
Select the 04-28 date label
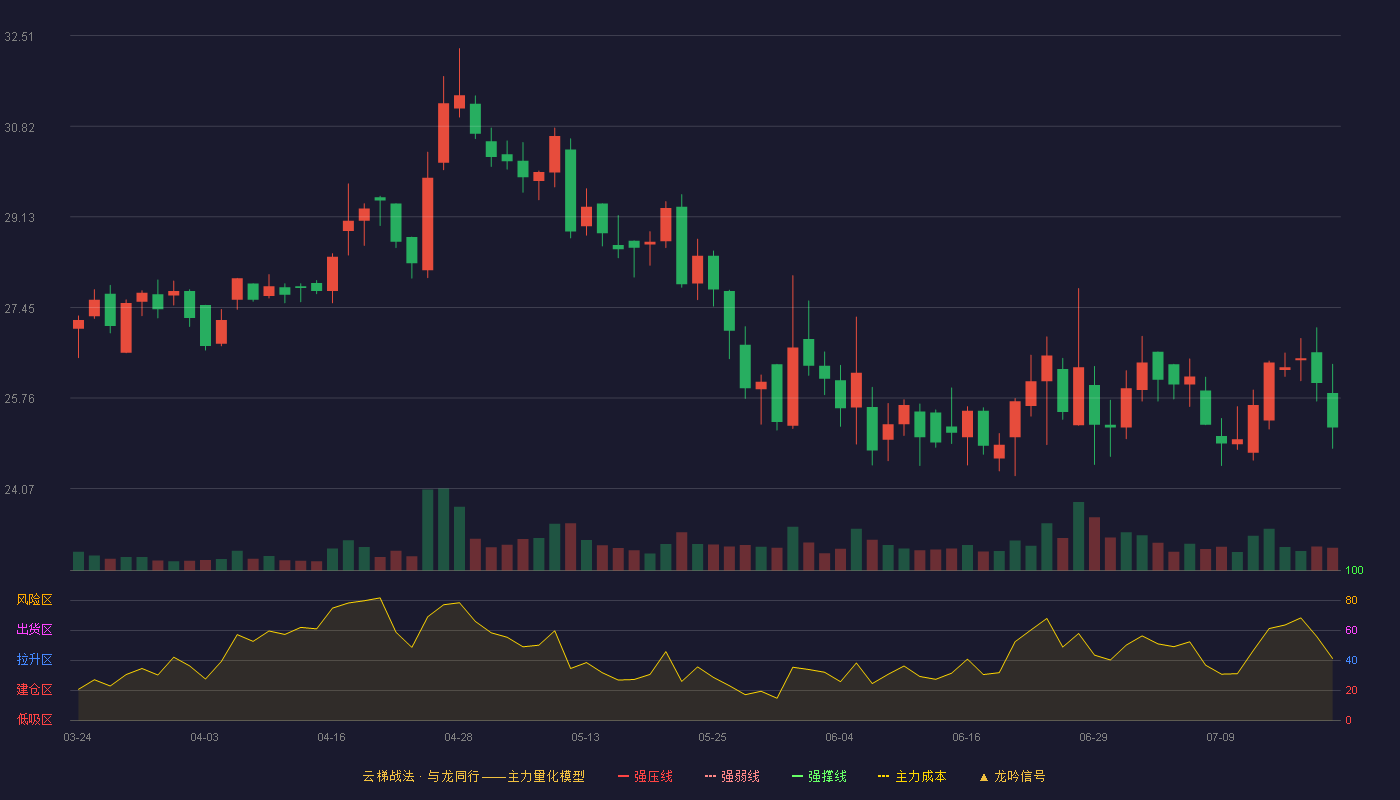(x=458, y=737)
